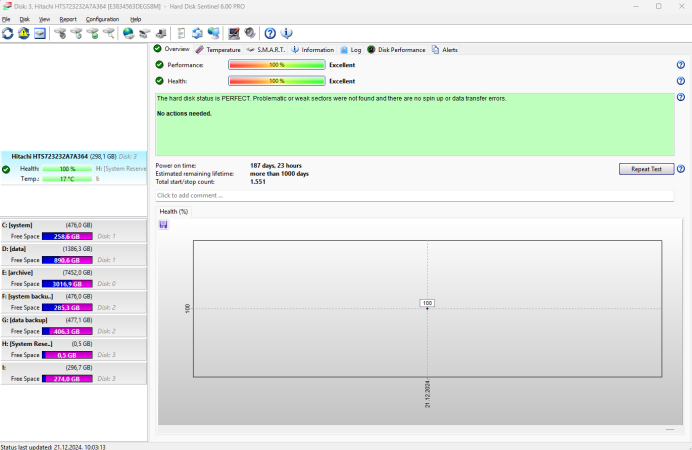Image resolution: width=692 pixels, height=450 pixels.
Task: Click the blue info bubble toolbar icon
Action: click(286, 33)
